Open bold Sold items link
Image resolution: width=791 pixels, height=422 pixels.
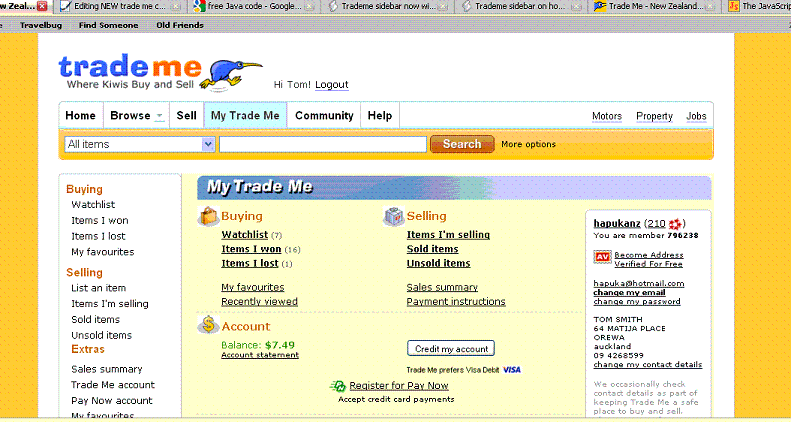click(433, 249)
